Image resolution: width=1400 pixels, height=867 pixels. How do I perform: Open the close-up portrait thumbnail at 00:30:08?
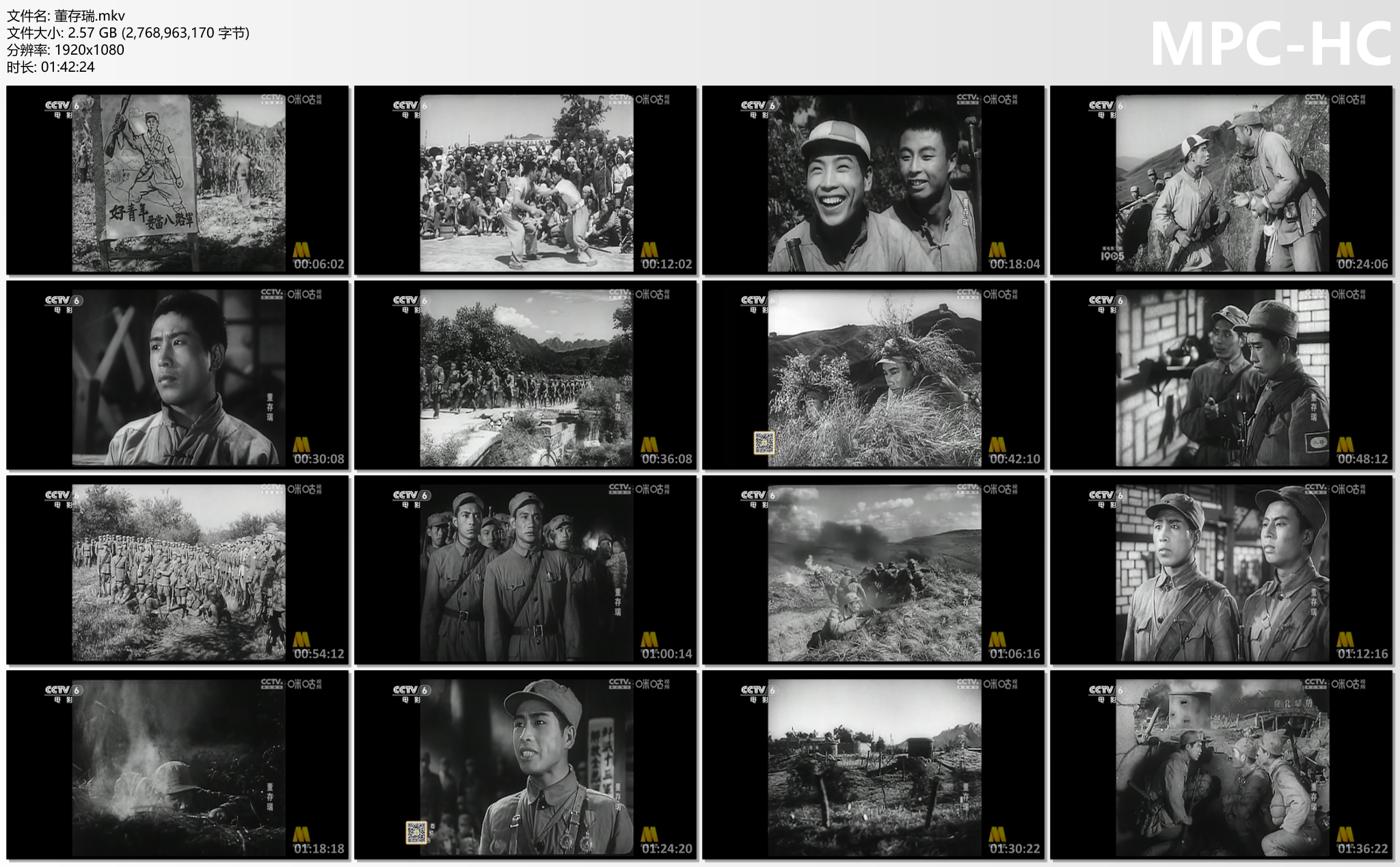point(178,377)
